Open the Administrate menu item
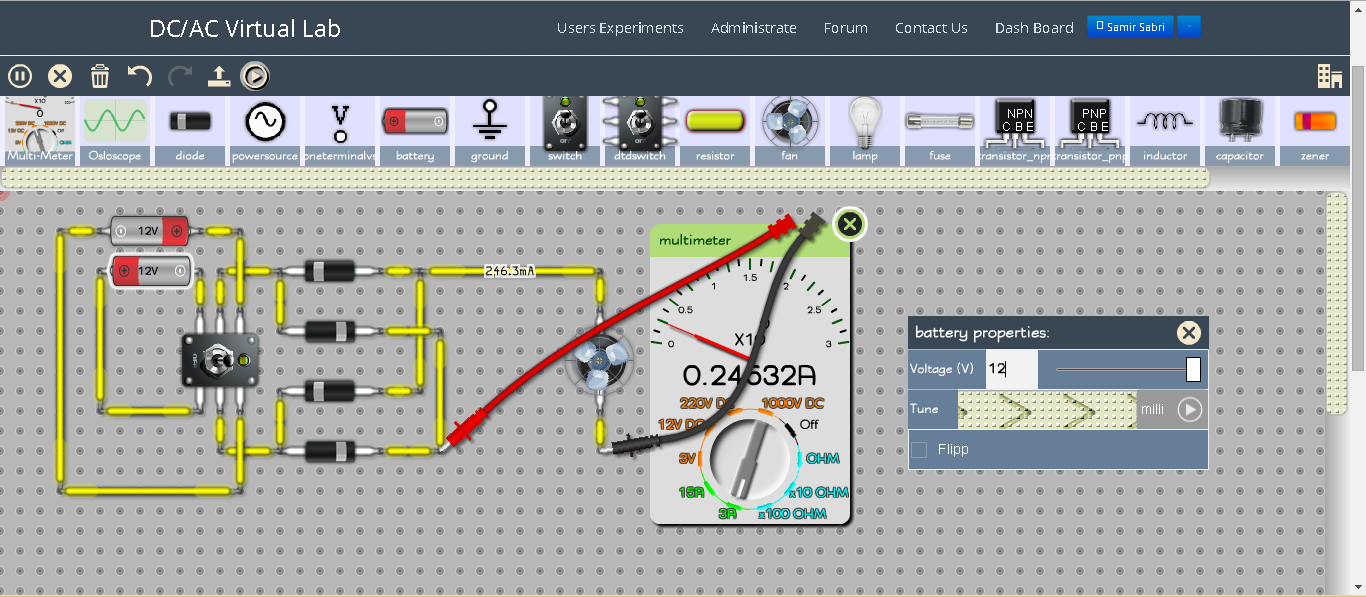The height and width of the screenshot is (597, 1366). click(x=754, y=28)
